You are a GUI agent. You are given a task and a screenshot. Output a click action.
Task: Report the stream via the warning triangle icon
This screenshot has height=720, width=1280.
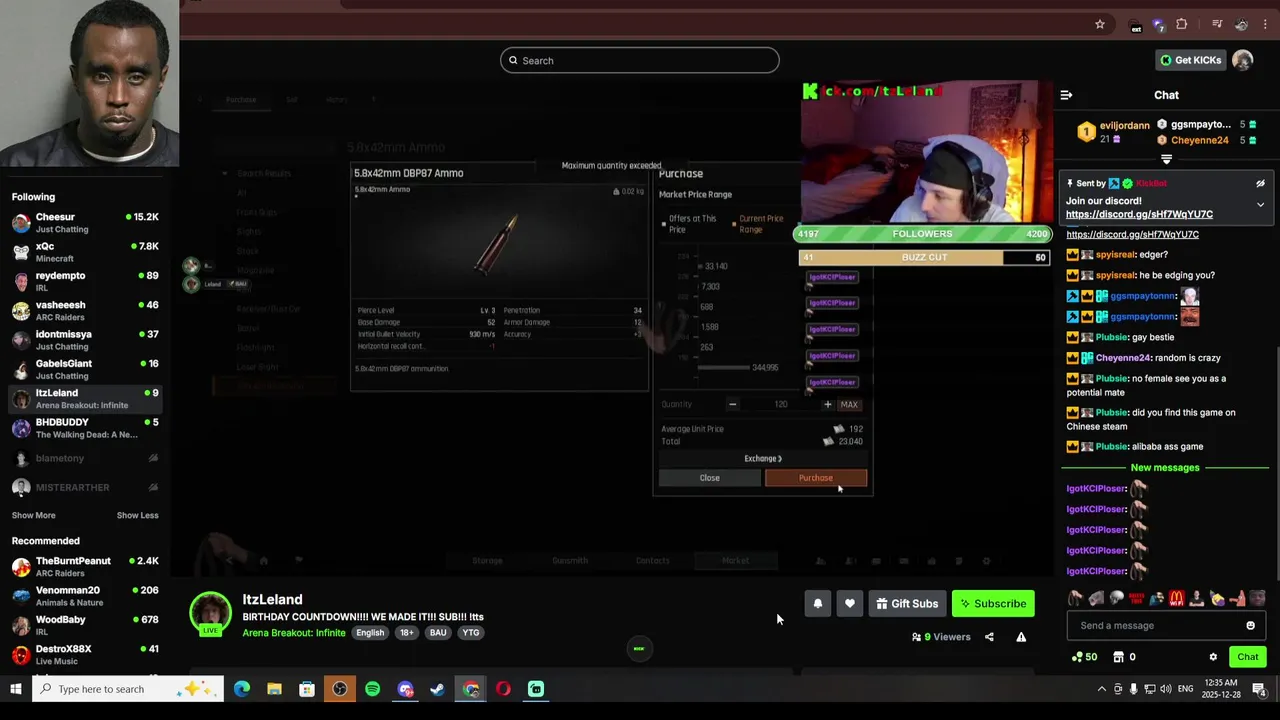point(1021,637)
